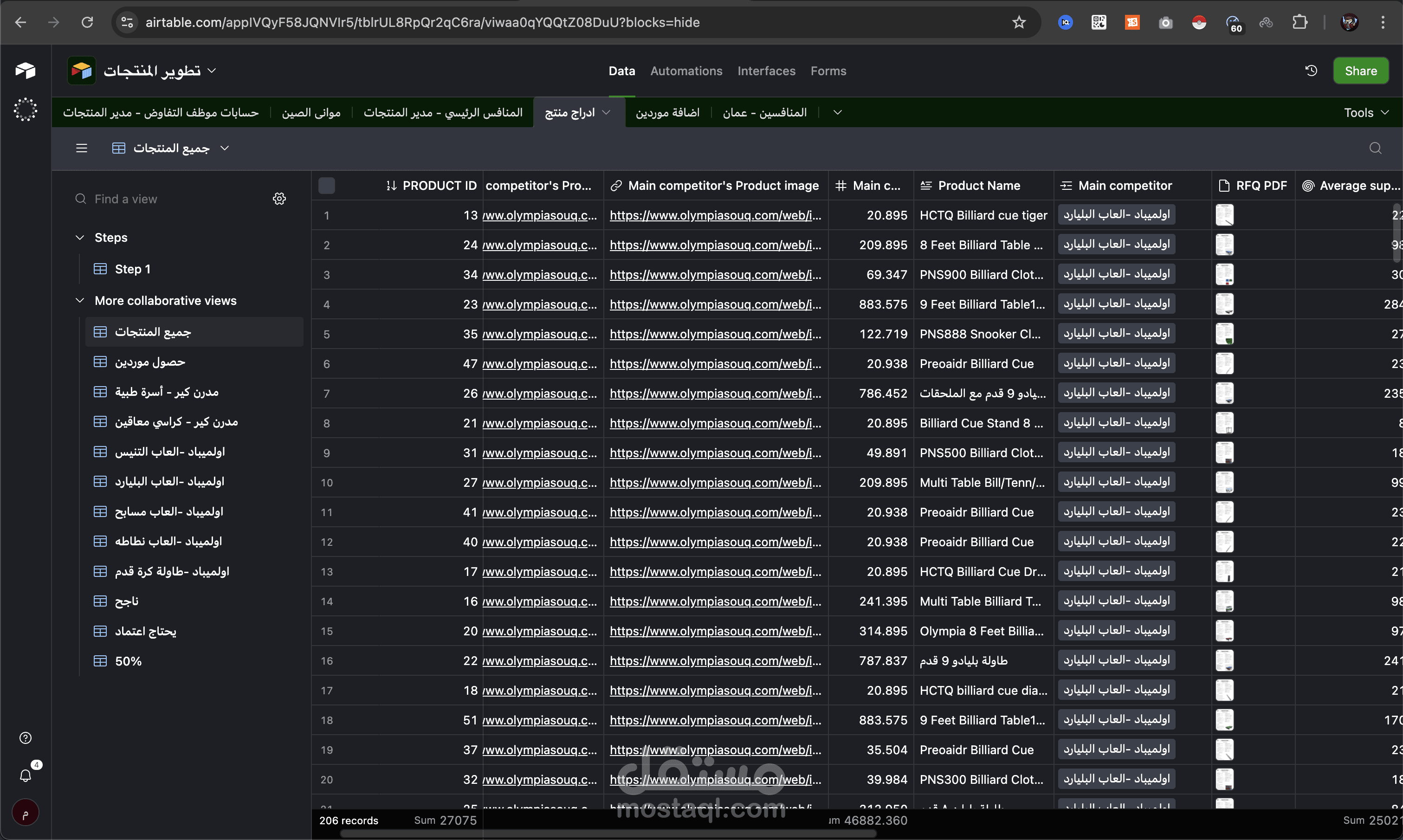Go back in browser history
This screenshot has width=1403, height=840.
point(21,23)
